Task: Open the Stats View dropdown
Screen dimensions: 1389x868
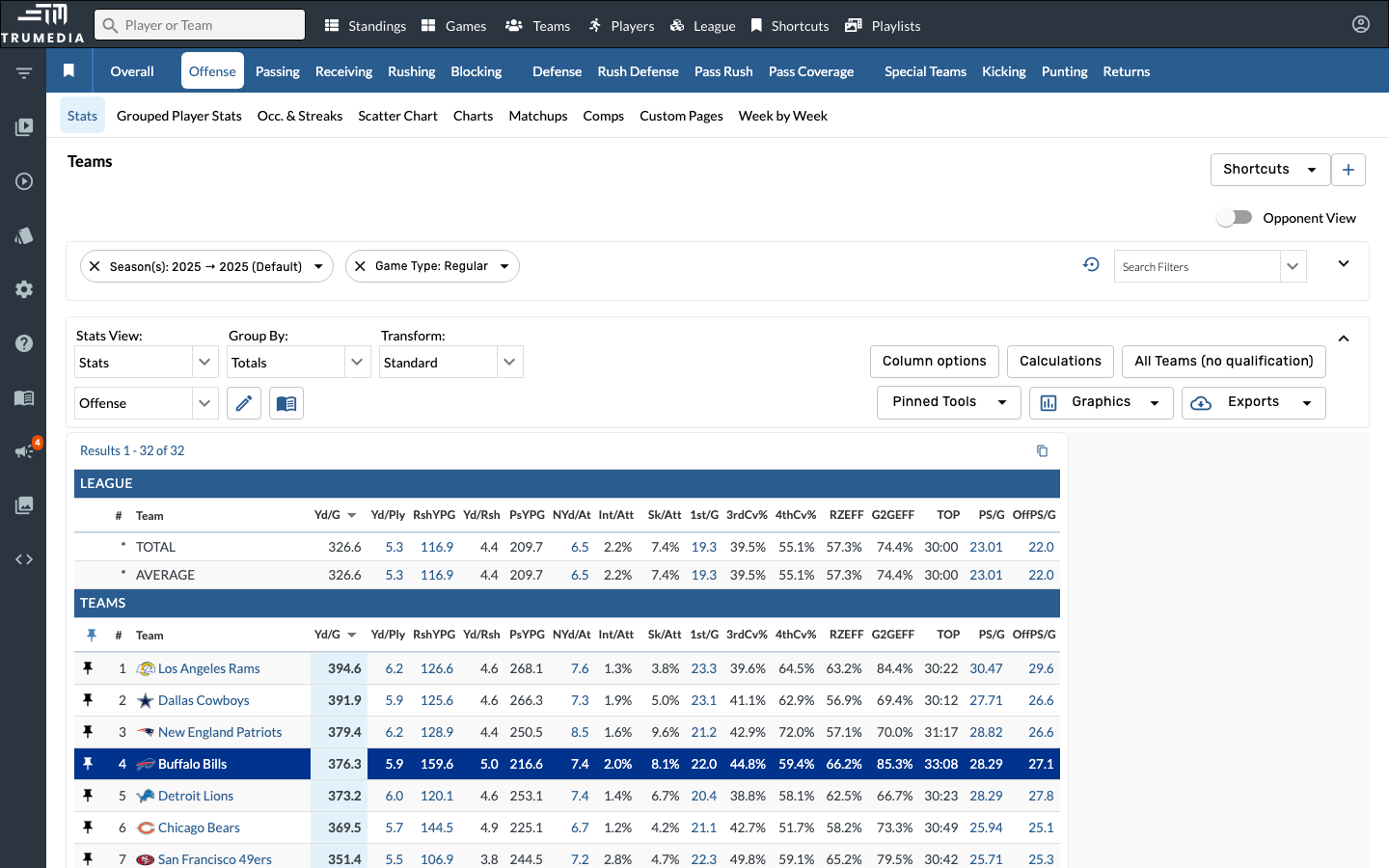Action: pos(147,363)
